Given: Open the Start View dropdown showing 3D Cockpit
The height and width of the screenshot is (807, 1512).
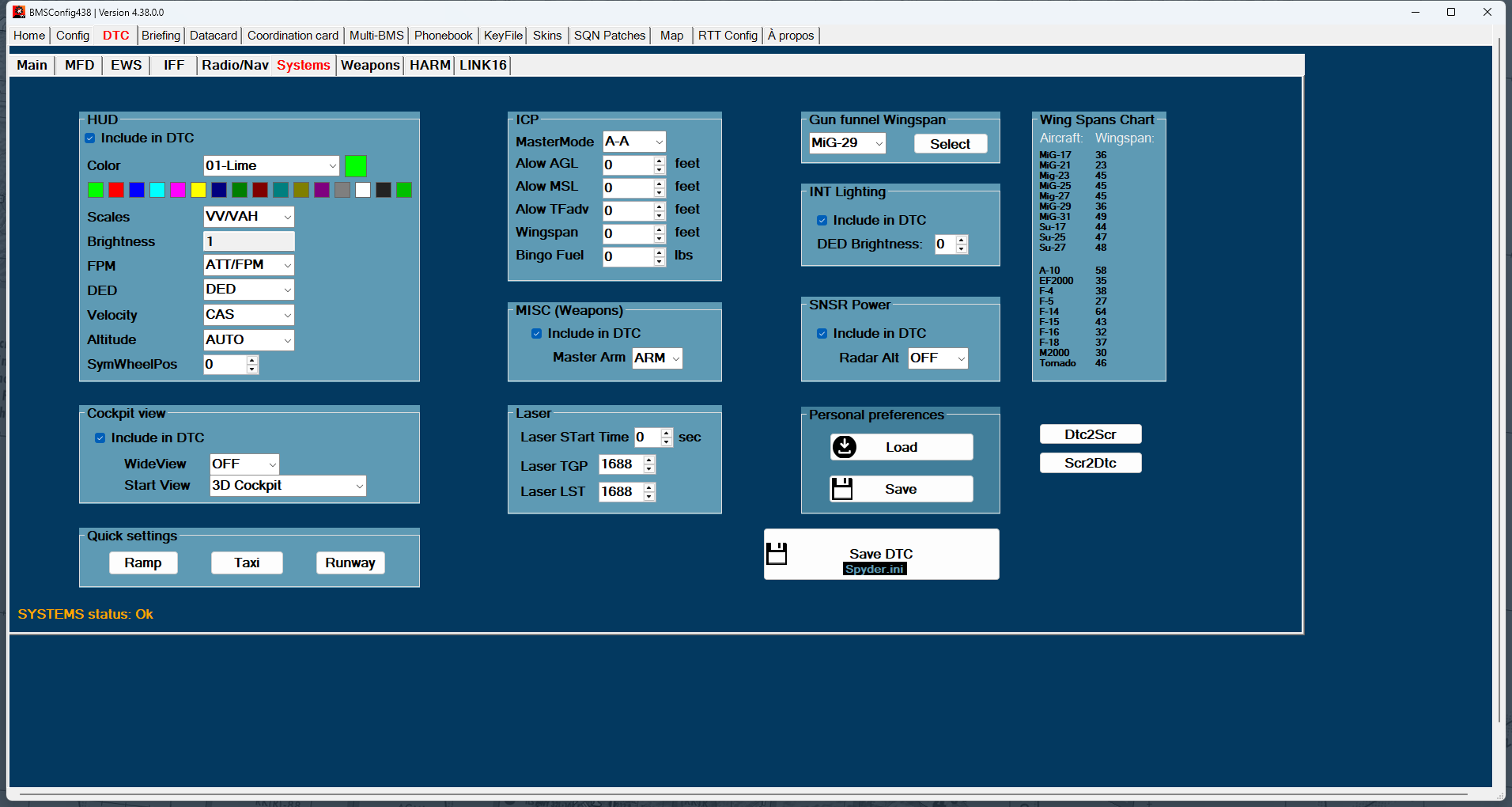Looking at the screenshot, I should point(288,486).
